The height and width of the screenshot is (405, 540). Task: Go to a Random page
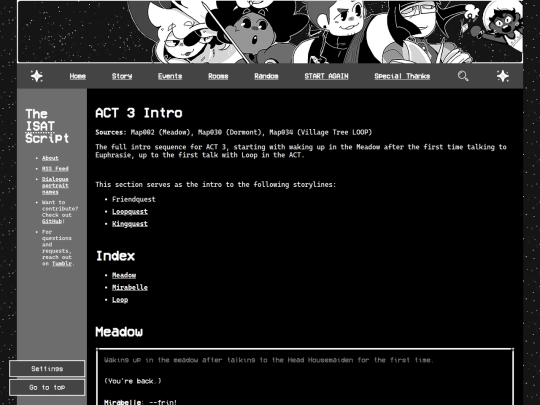(266, 76)
